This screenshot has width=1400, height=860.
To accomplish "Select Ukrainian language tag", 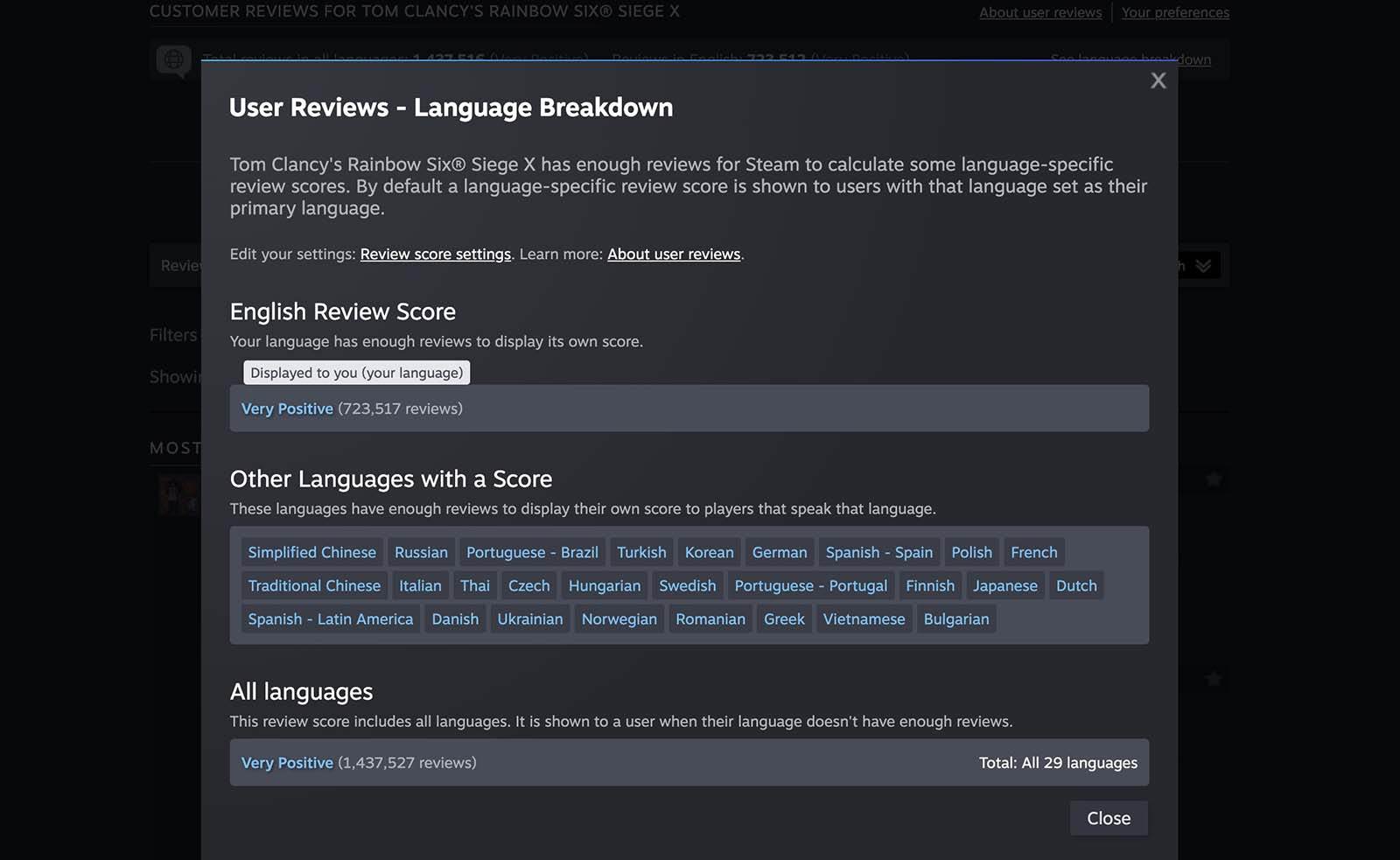I will coord(530,619).
